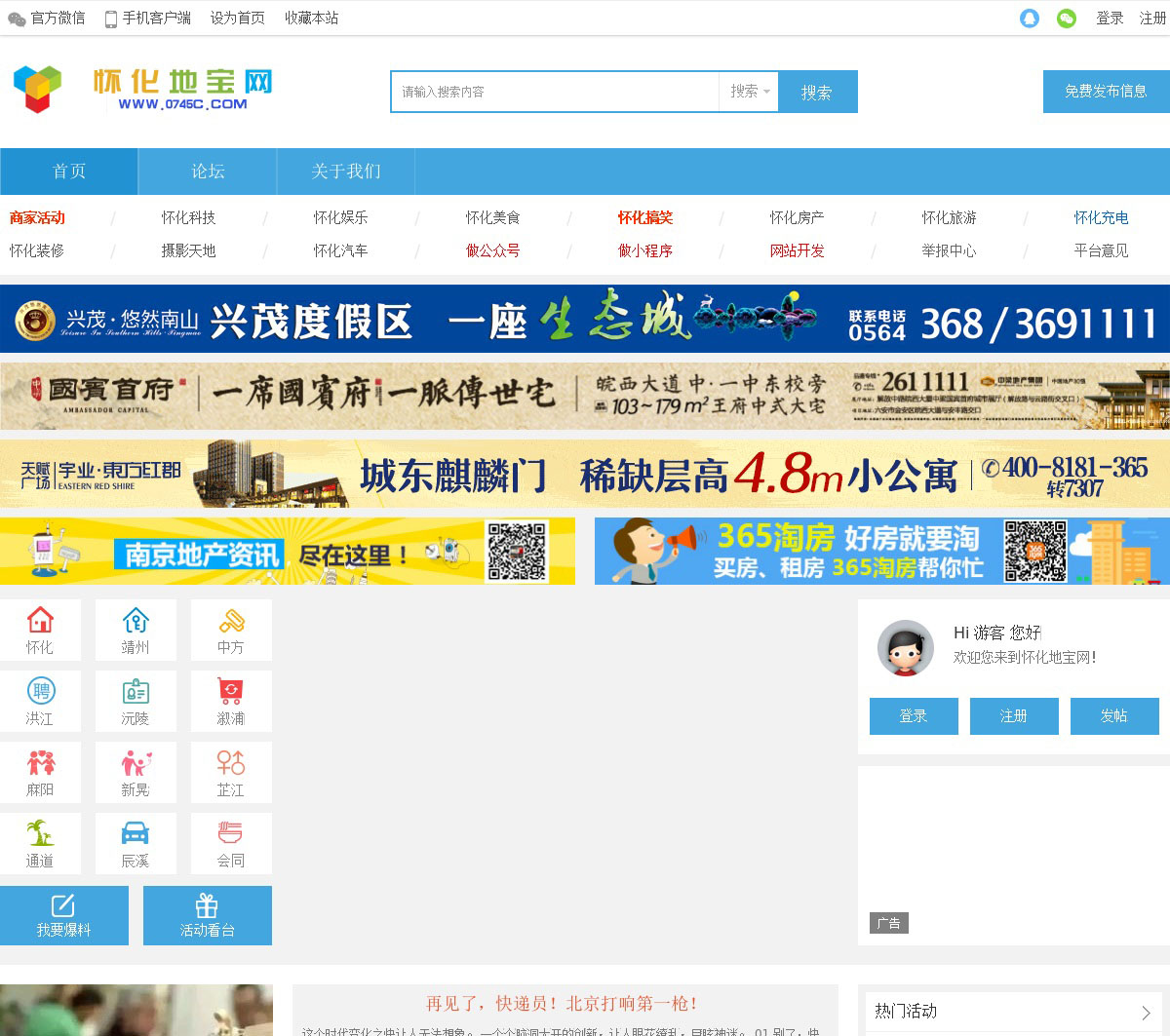Click the 举报中心 link
This screenshot has height=1036, width=1170.
[x=949, y=250]
